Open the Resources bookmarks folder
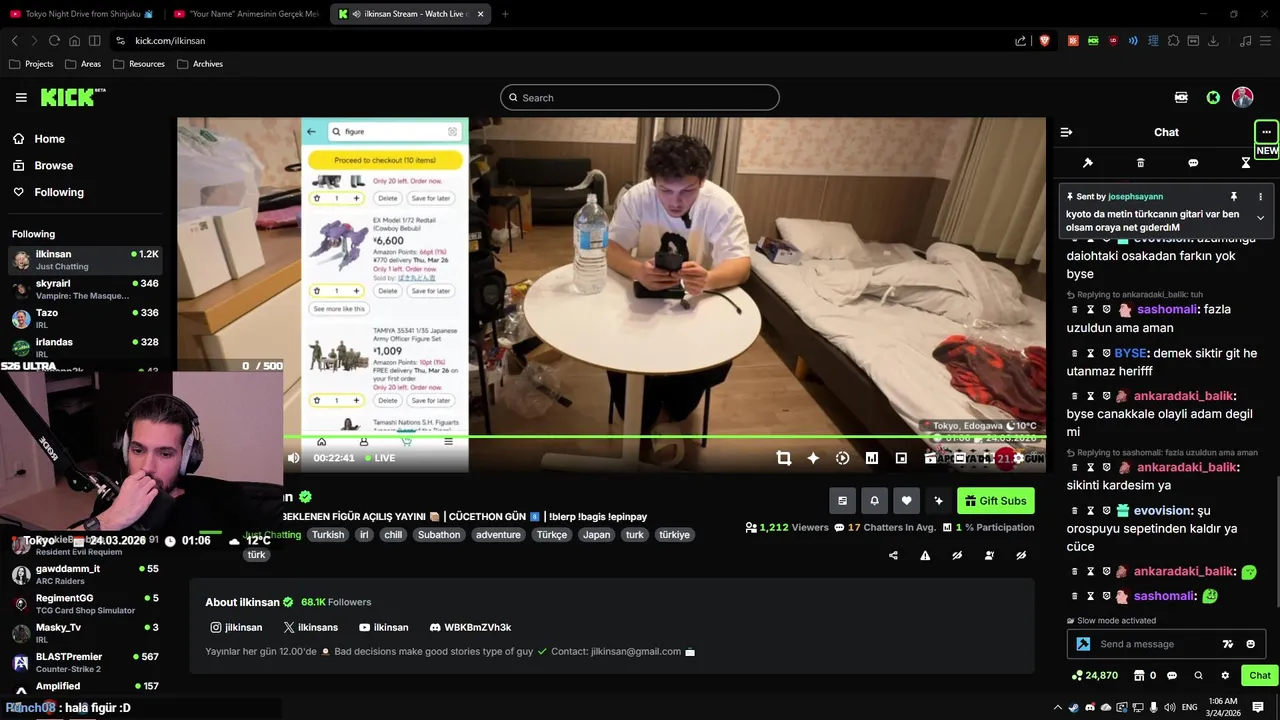 pyautogui.click(x=139, y=64)
